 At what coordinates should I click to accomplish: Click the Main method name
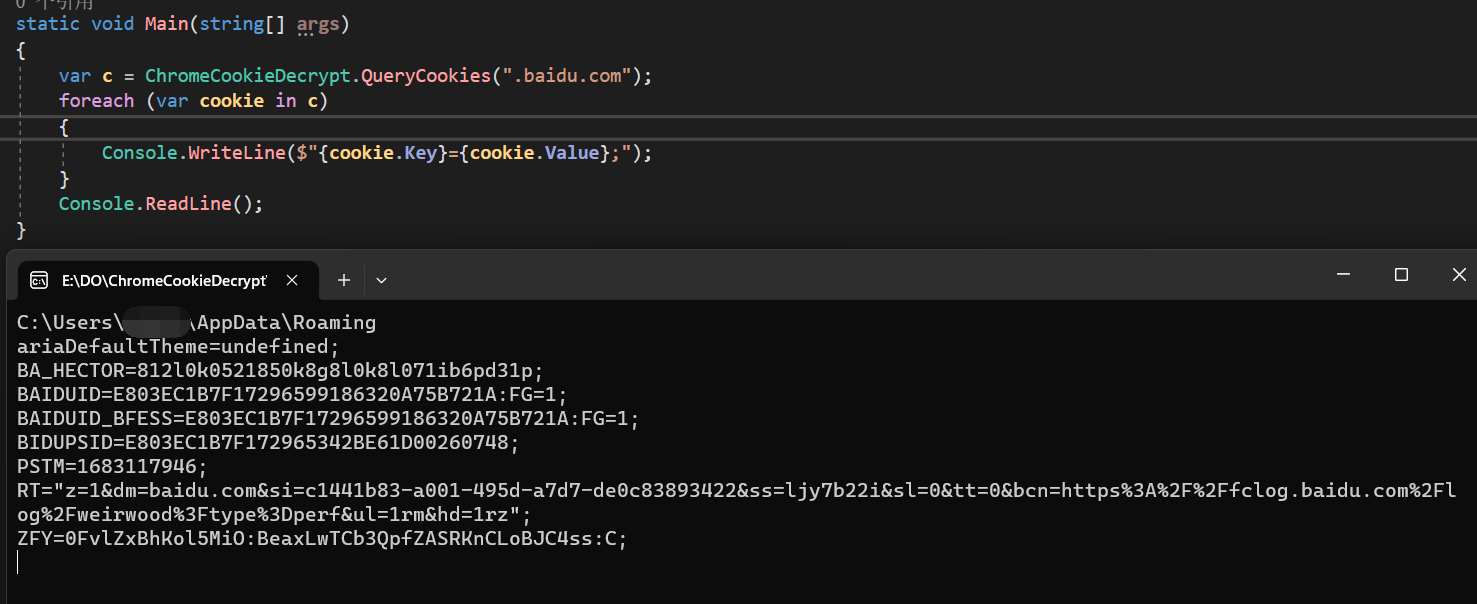(166, 23)
